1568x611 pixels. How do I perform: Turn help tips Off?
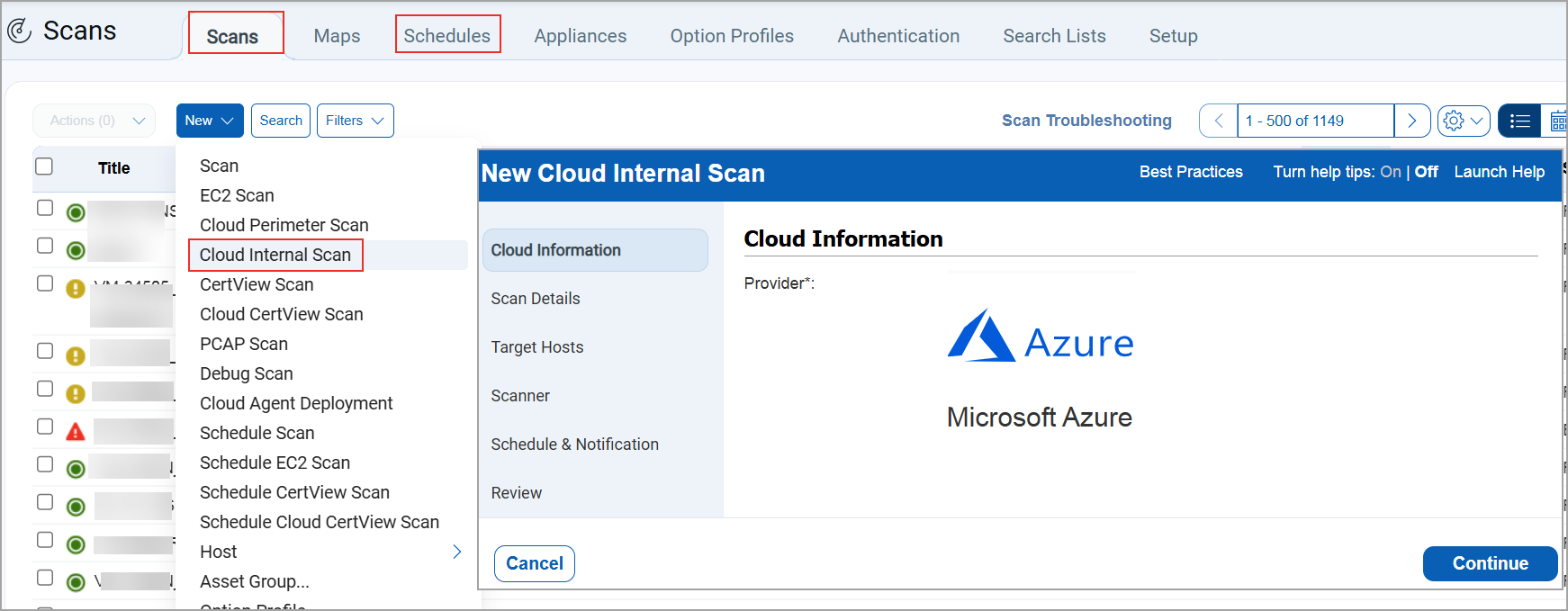(x=1426, y=172)
